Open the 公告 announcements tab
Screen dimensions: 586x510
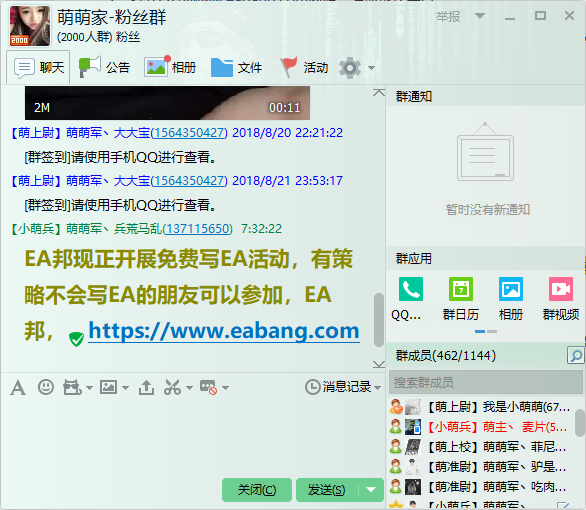coord(104,68)
